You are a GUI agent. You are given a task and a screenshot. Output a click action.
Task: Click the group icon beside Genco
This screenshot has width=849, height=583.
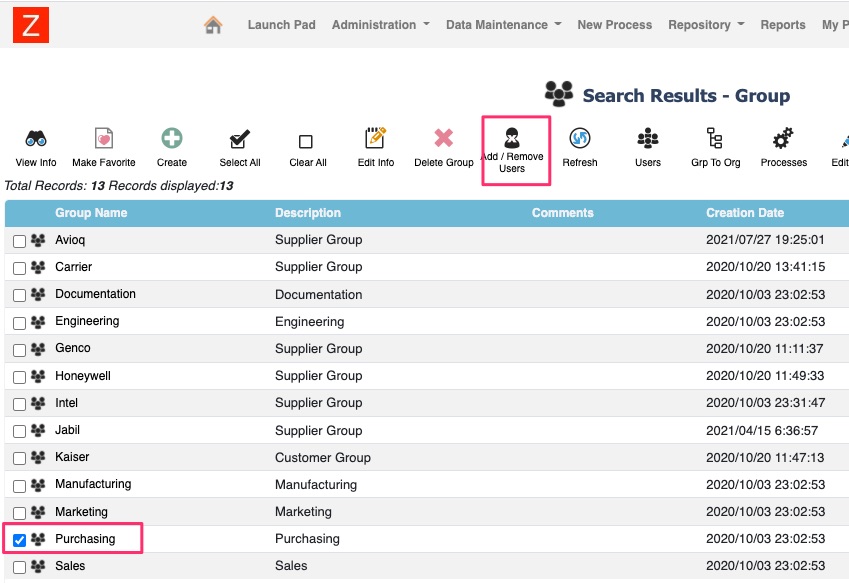click(38, 349)
